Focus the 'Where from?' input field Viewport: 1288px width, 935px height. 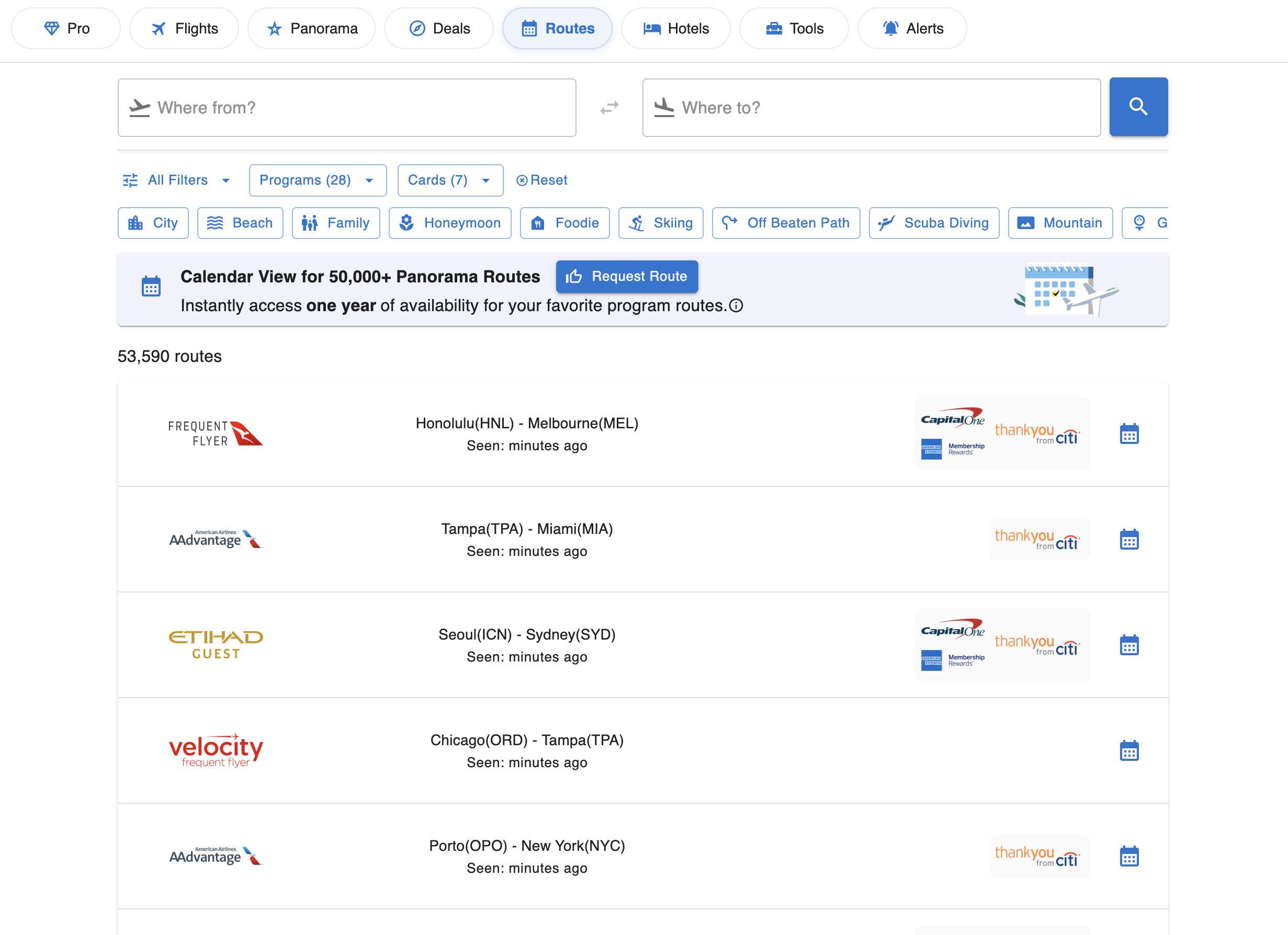tap(347, 107)
